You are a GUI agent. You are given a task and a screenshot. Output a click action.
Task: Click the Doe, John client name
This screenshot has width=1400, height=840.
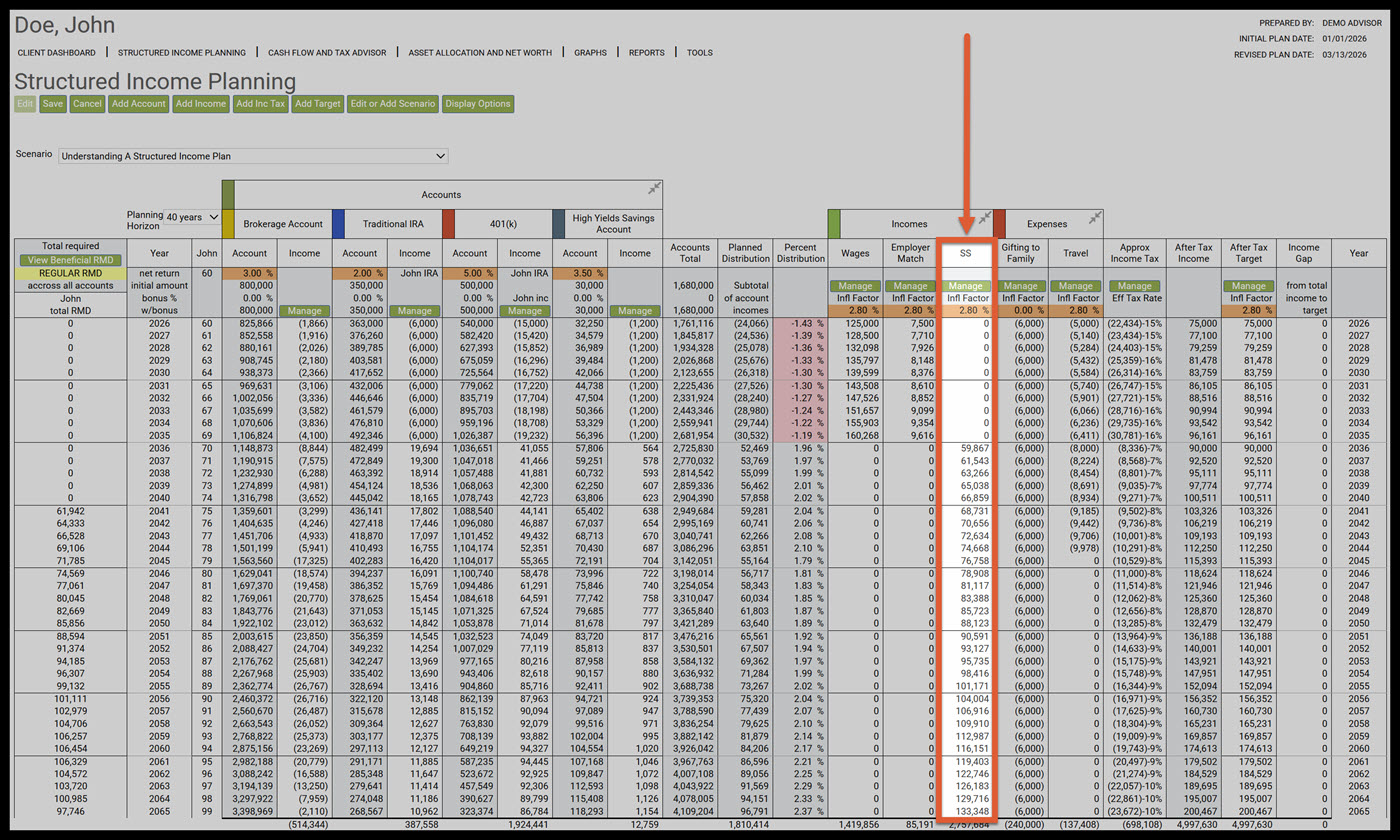[65, 25]
